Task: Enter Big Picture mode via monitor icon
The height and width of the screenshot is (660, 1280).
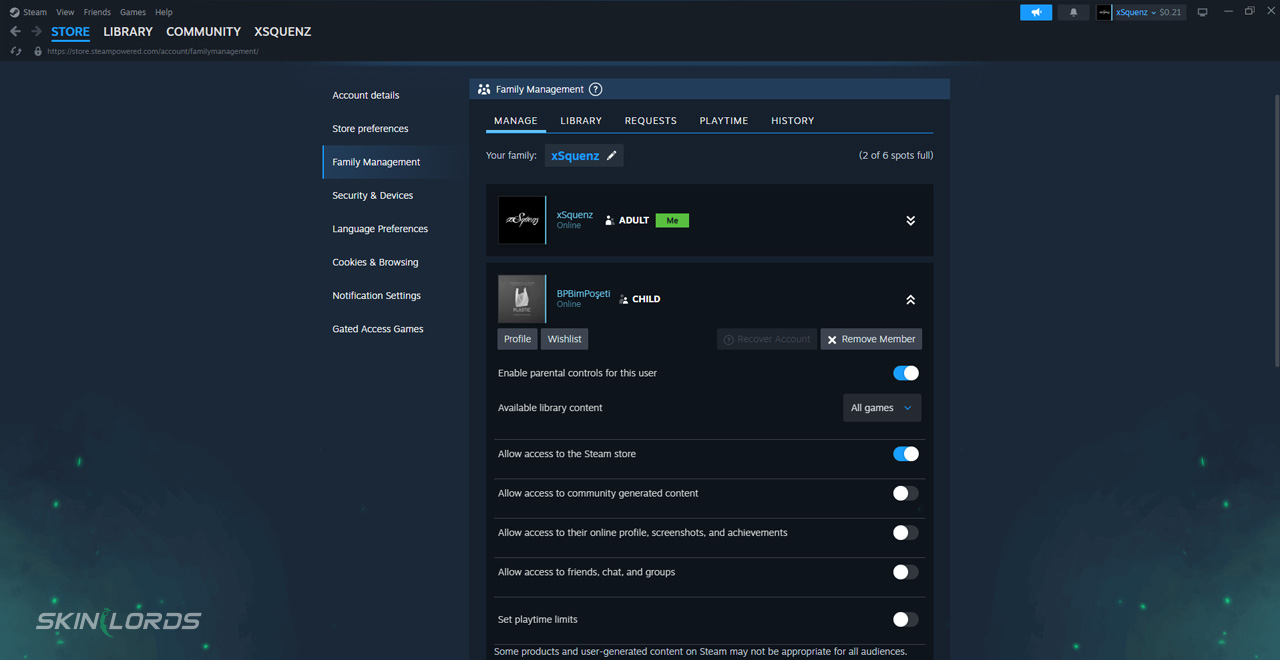Action: [x=1202, y=12]
